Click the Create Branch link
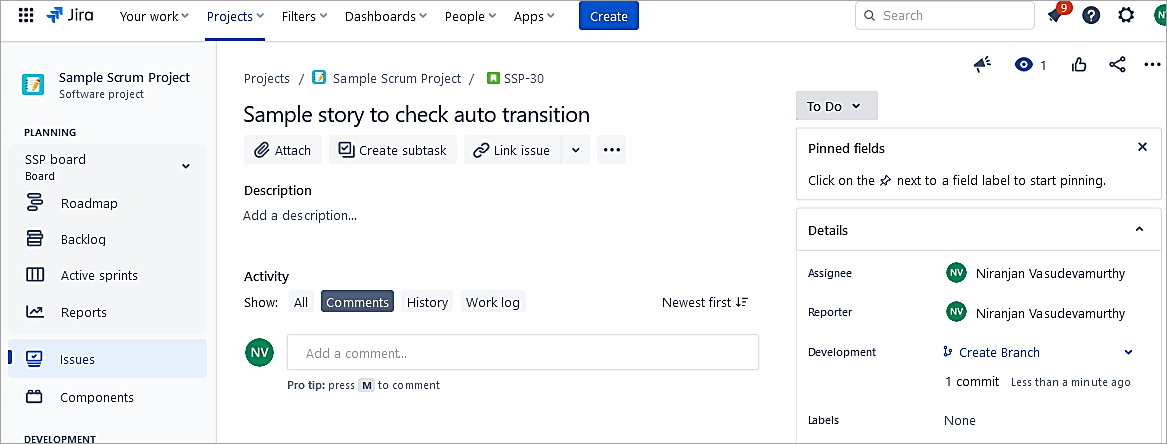Viewport: 1167px width, 444px height. pos(998,352)
